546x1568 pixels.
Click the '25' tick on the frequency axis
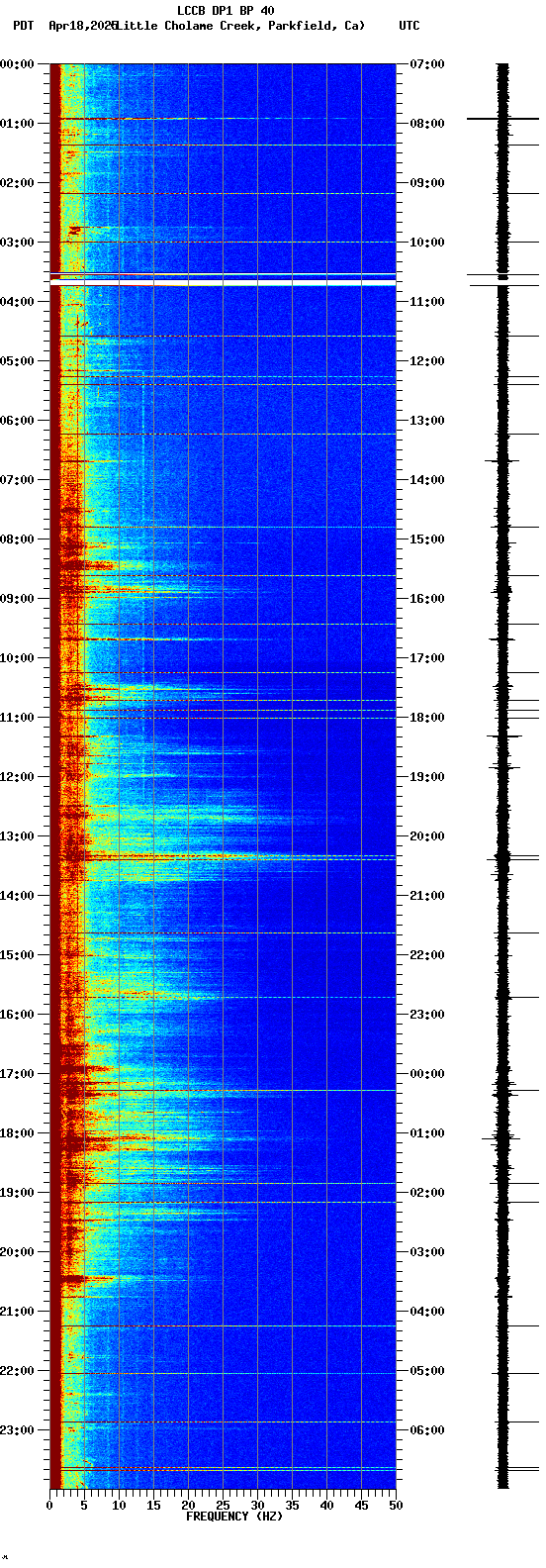[x=223, y=1506]
